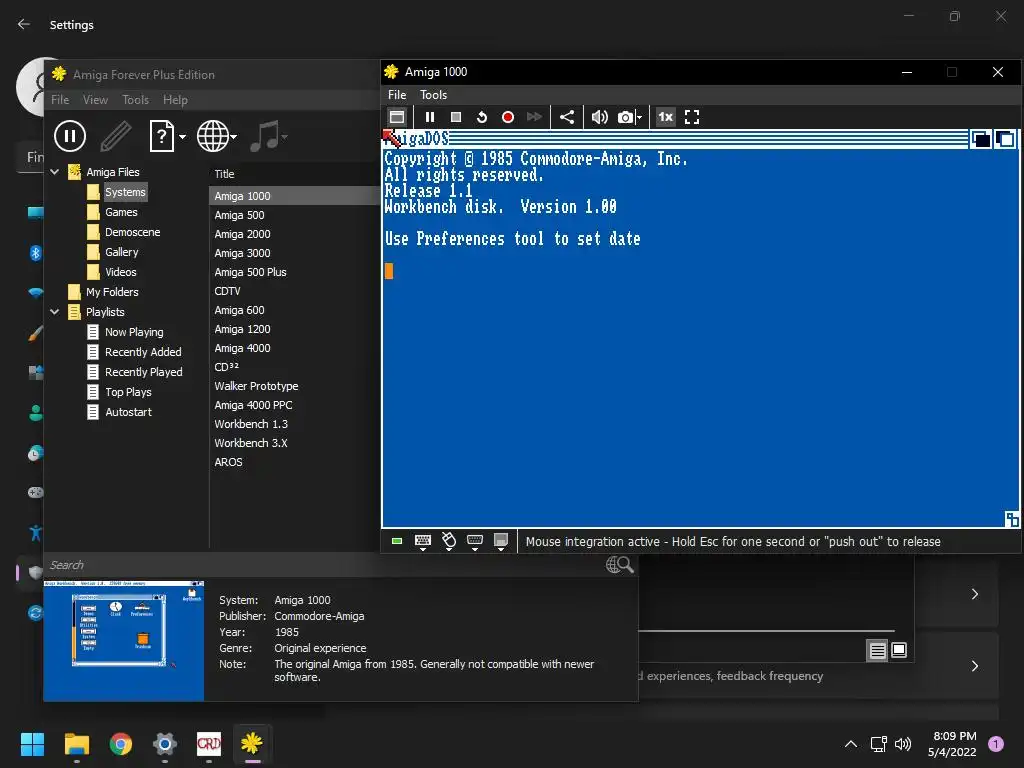The image size is (1024, 768).
Task: Click the globe web icon in Amiga Forever
Action: 213,136
